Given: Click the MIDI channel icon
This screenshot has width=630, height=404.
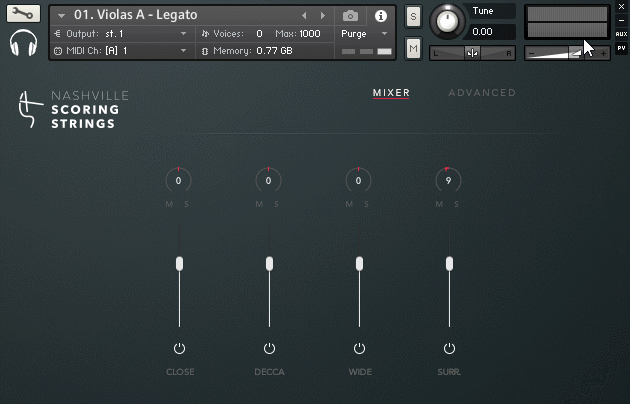Looking at the screenshot, I should click(58, 51).
